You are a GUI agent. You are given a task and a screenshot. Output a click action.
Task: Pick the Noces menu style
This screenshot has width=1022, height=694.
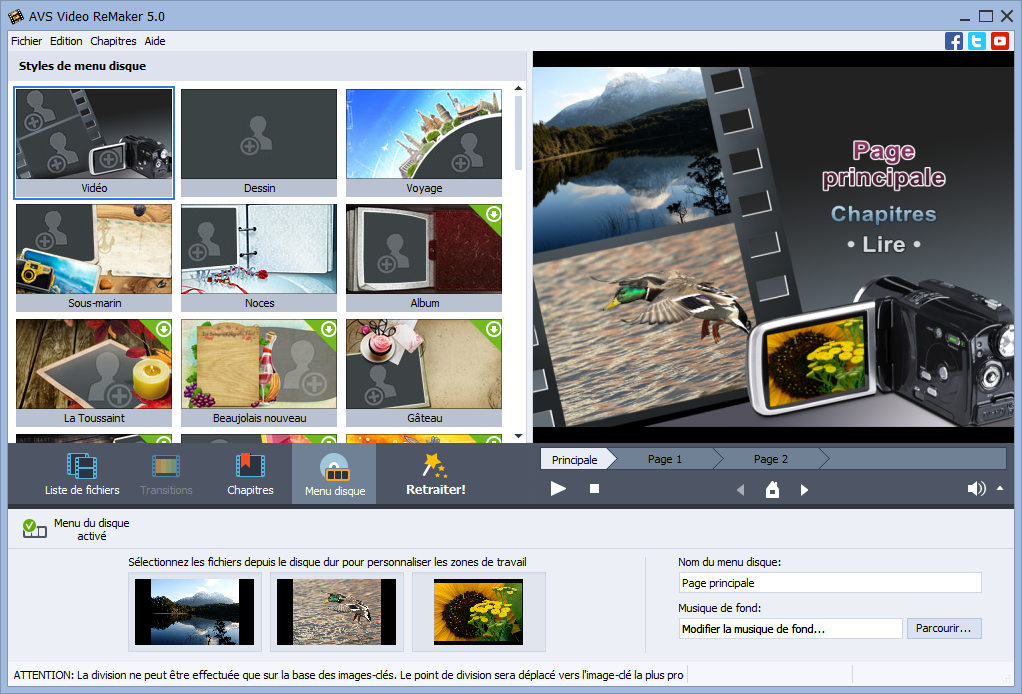point(259,258)
